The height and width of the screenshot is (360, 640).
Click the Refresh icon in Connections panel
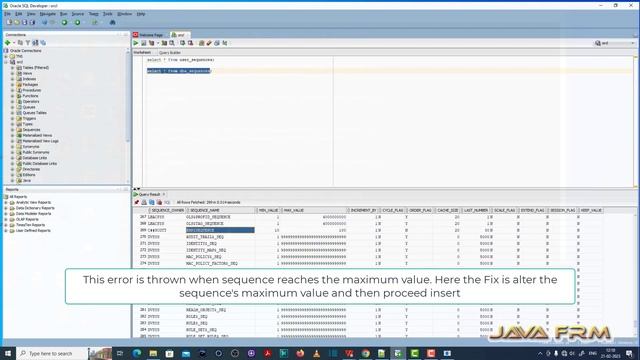coord(20,42)
